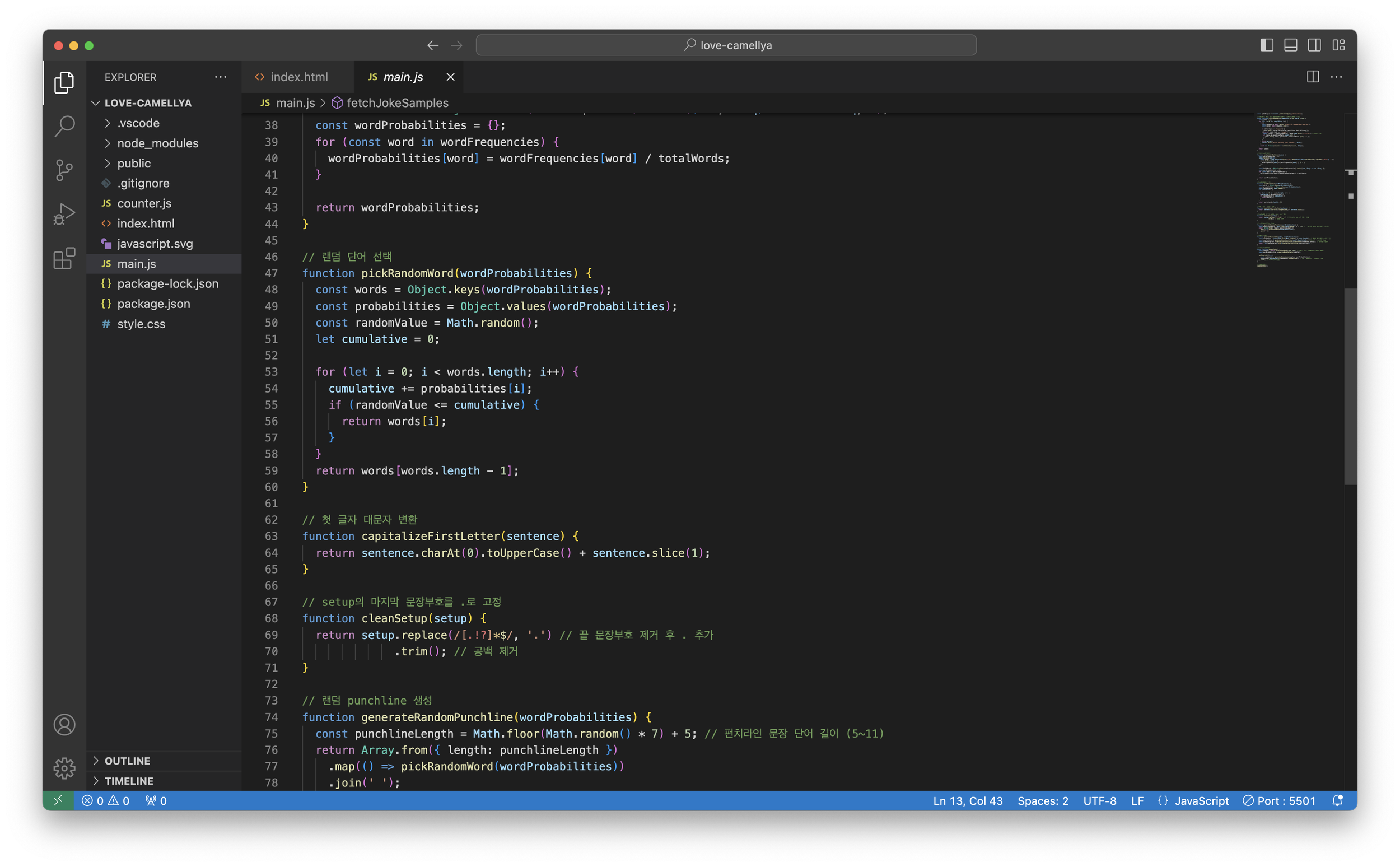Open the Manage gear menu
This screenshot has width=1400, height=867.
64,768
